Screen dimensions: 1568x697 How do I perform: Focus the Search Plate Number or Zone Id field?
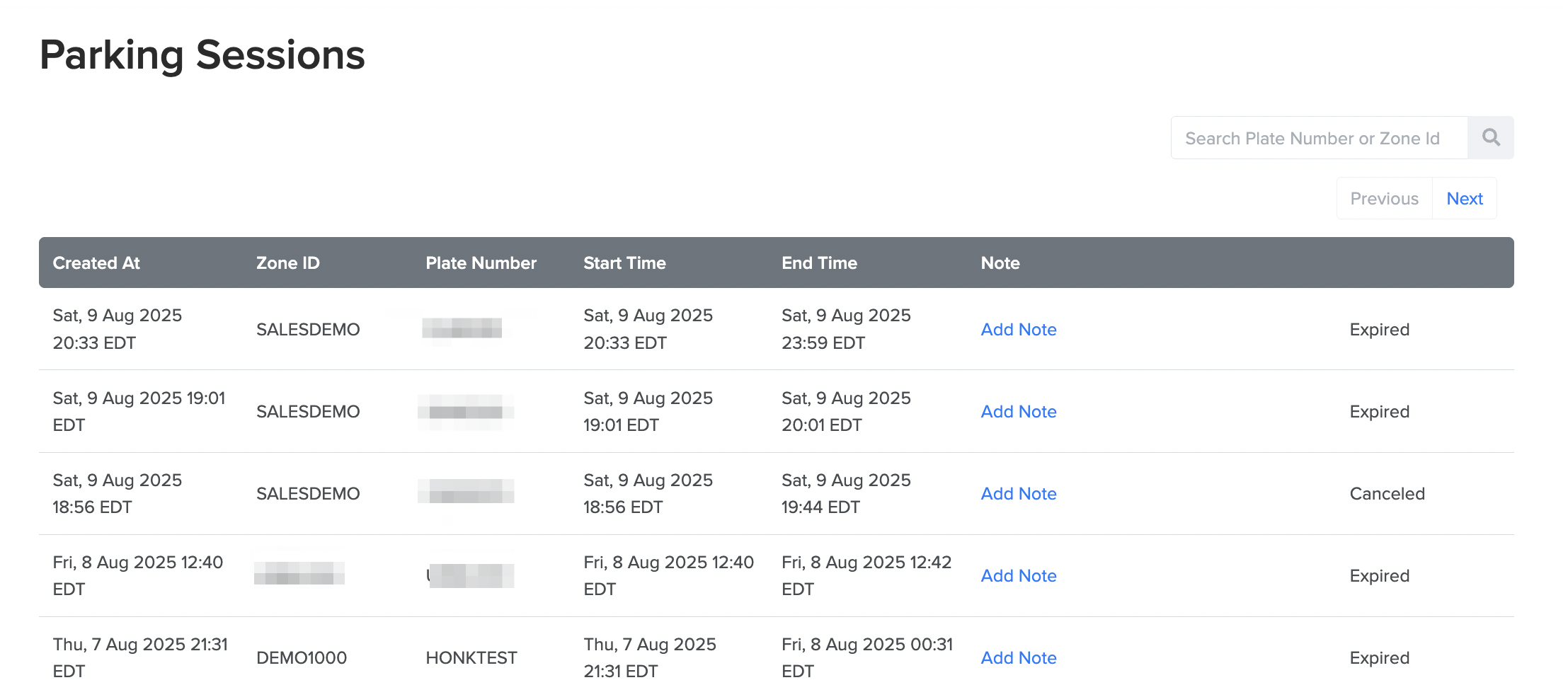(1318, 138)
